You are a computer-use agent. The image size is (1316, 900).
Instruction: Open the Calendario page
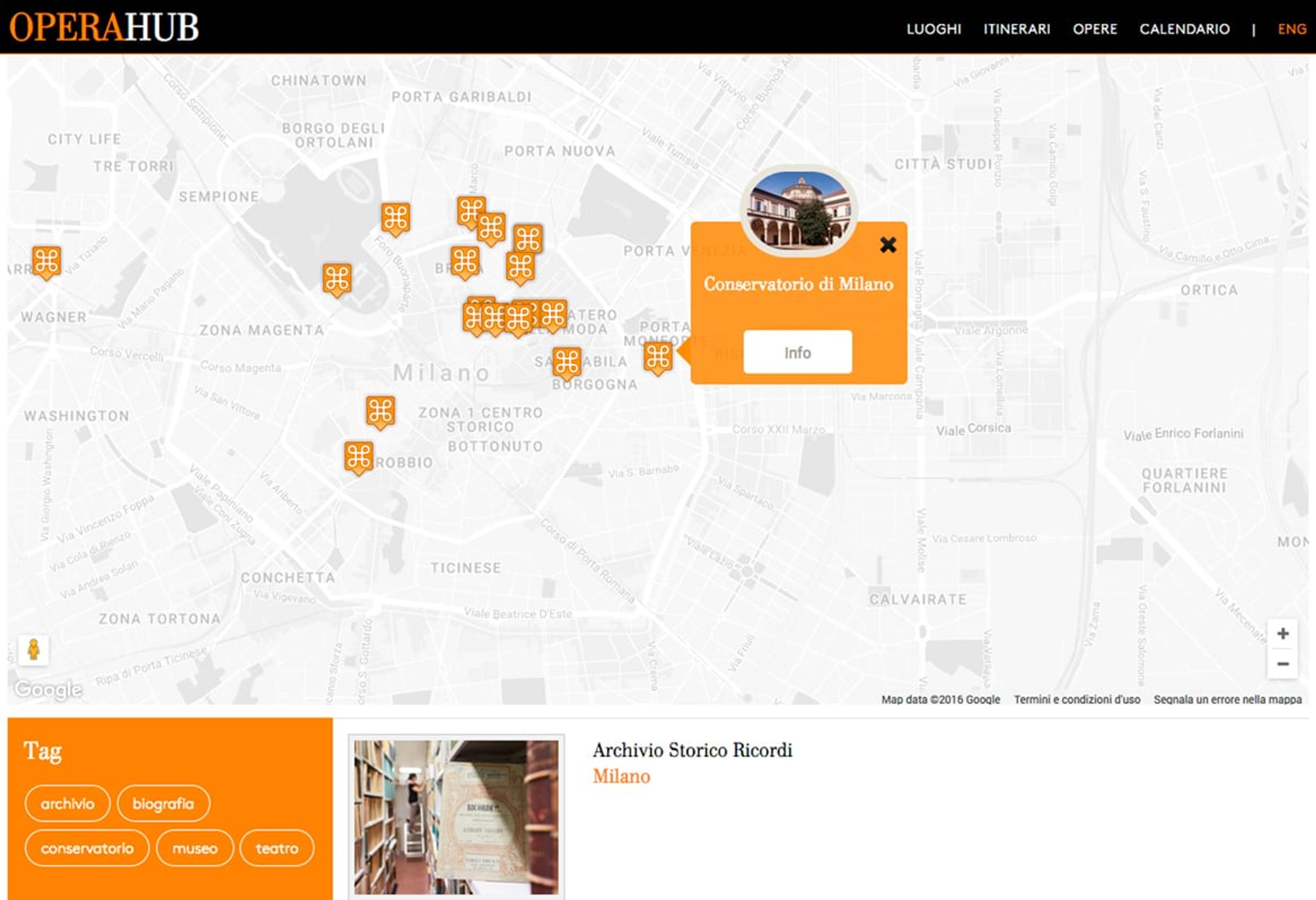pyautogui.click(x=1185, y=29)
